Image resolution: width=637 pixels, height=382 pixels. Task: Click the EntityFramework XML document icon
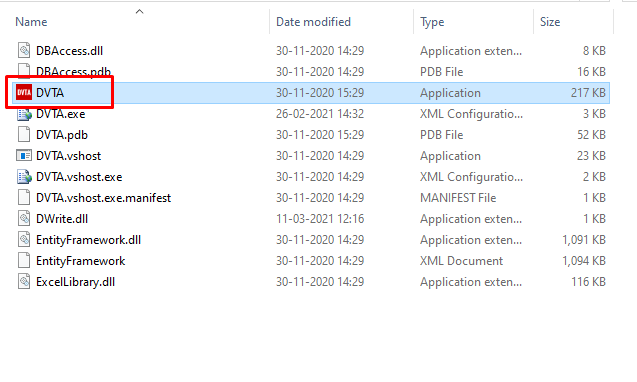(24, 260)
